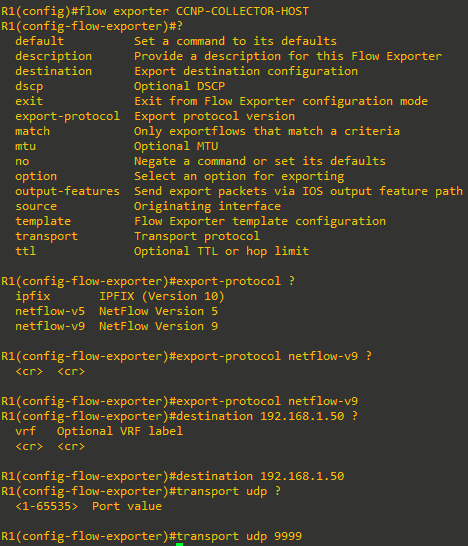Click the 'mtu' keyword in help list

pos(25,146)
